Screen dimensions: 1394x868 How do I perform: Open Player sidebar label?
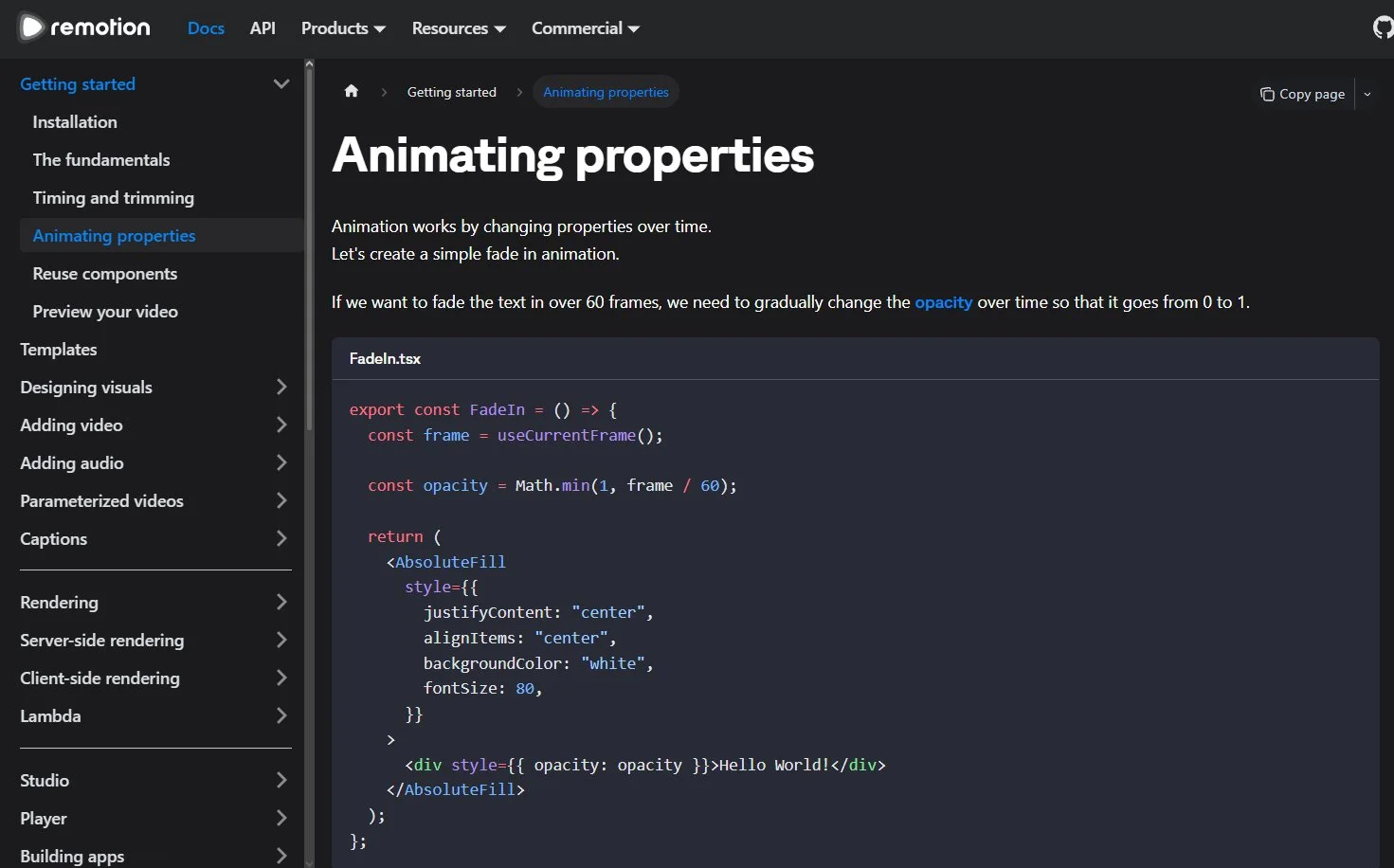44,819
